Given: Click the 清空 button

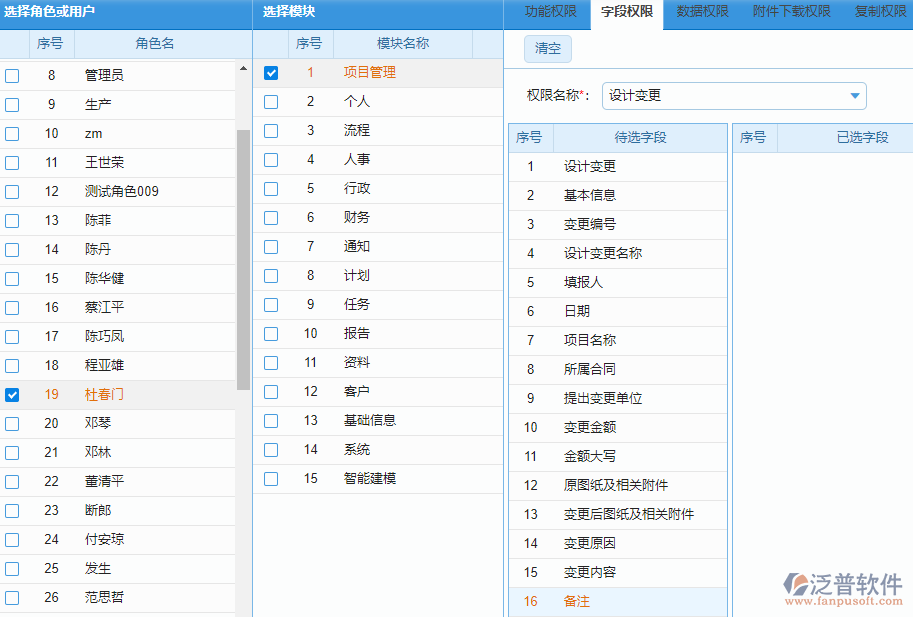Looking at the screenshot, I should pyautogui.click(x=546, y=48).
